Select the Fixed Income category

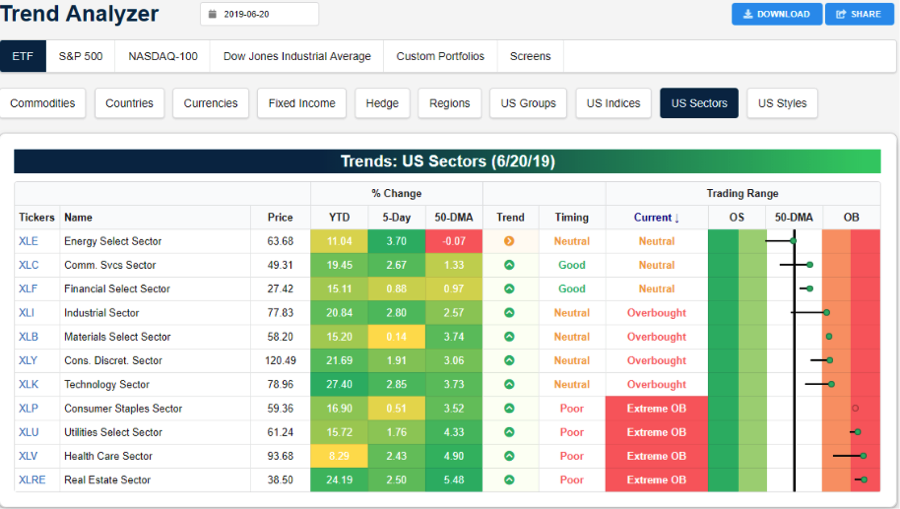[302, 103]
